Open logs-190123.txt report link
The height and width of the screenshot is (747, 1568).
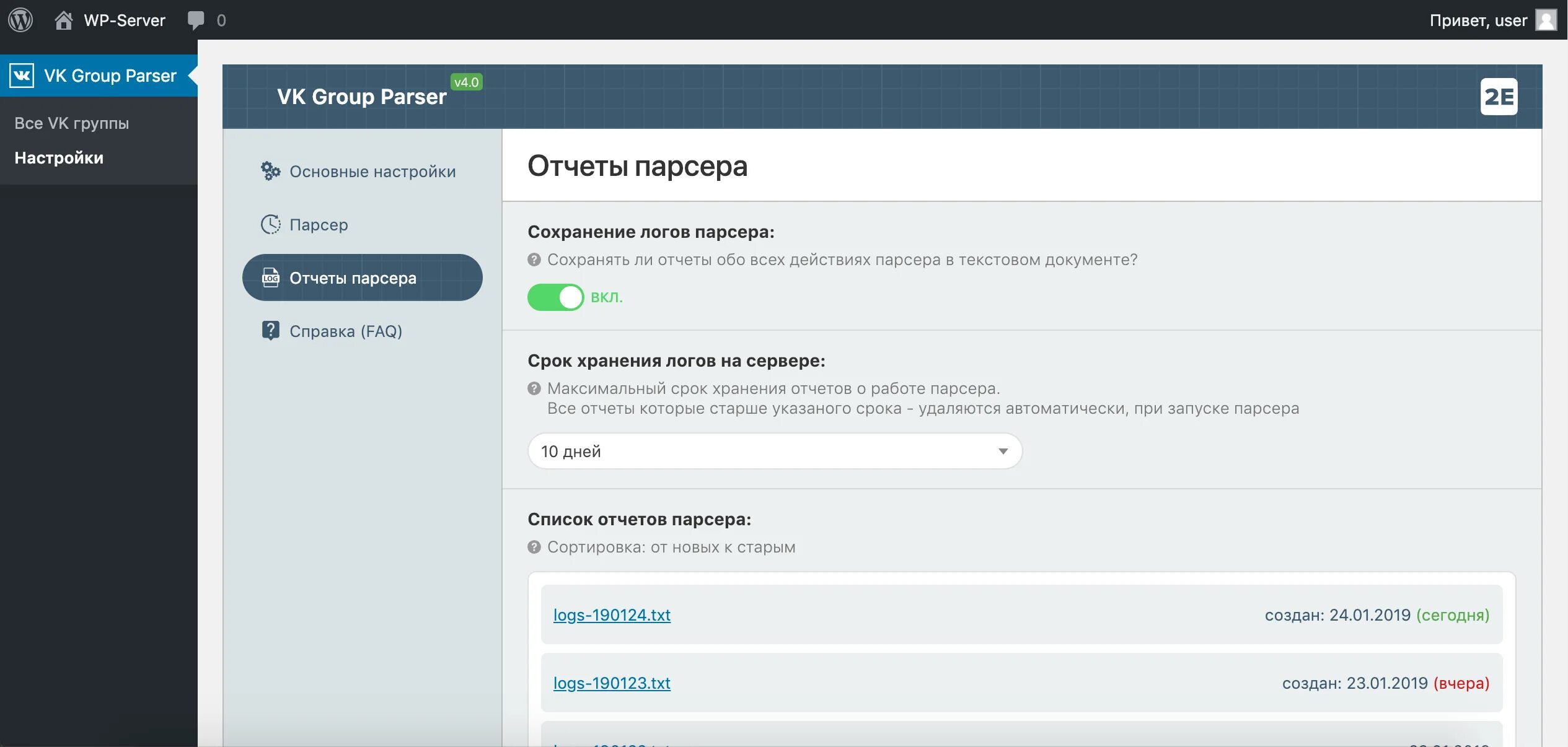coord(612,683)
